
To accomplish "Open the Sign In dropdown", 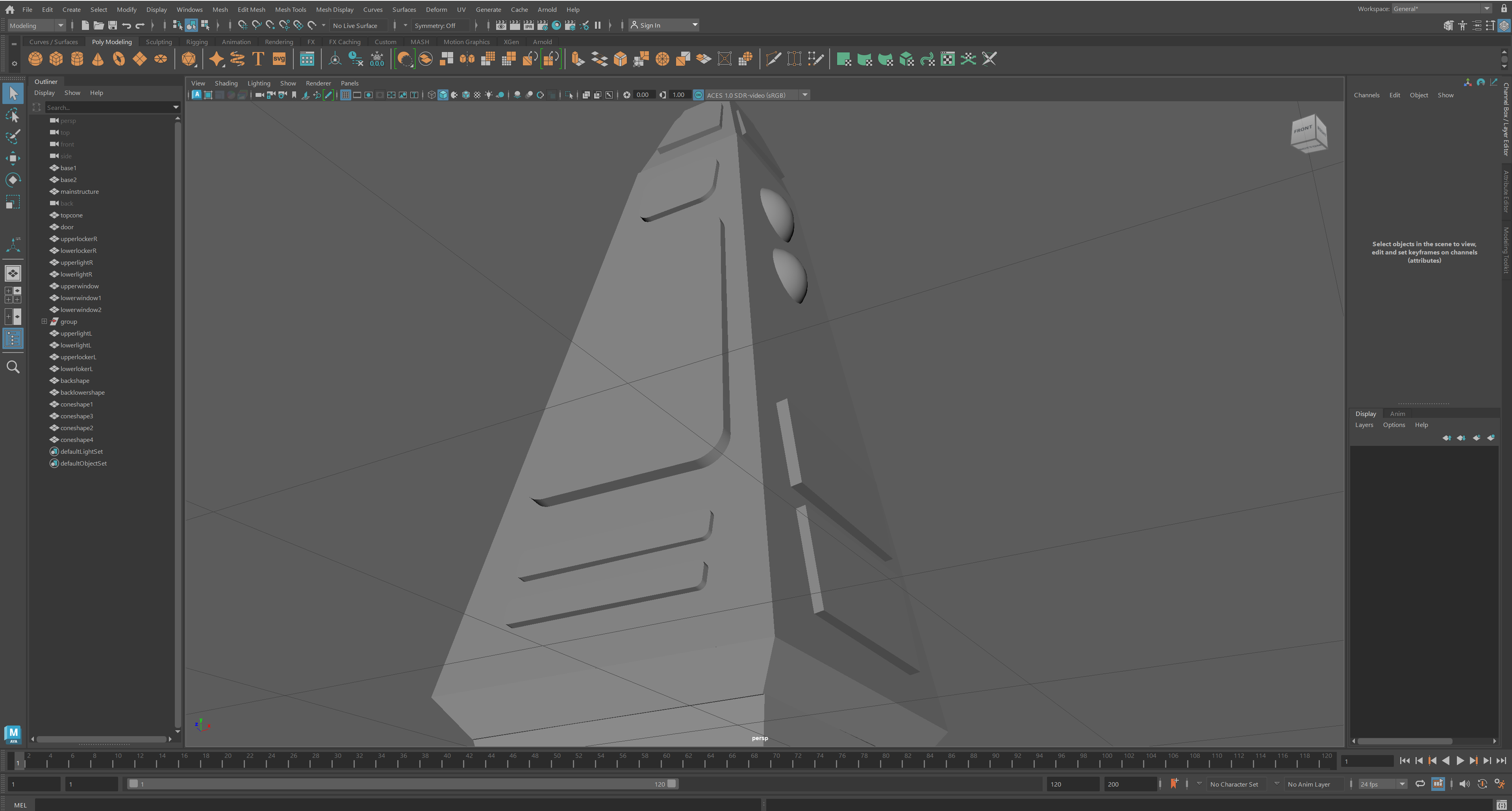I will tap(664, 25).
